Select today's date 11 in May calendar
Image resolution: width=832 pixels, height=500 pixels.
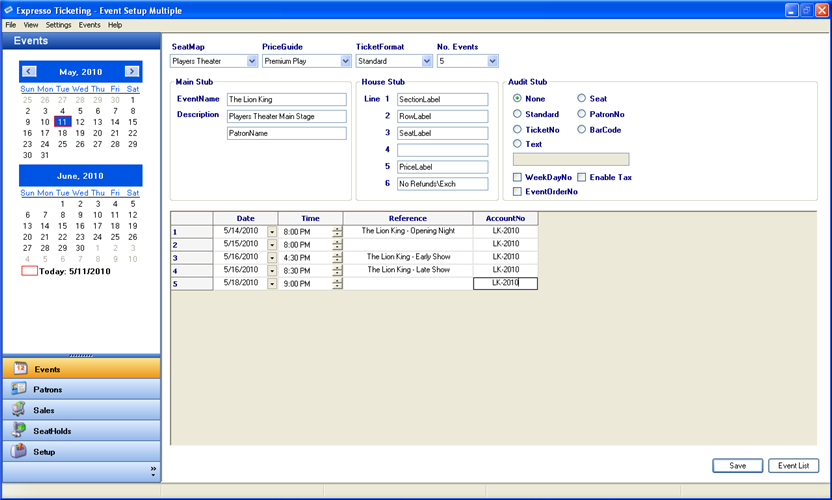click(63, 122)
